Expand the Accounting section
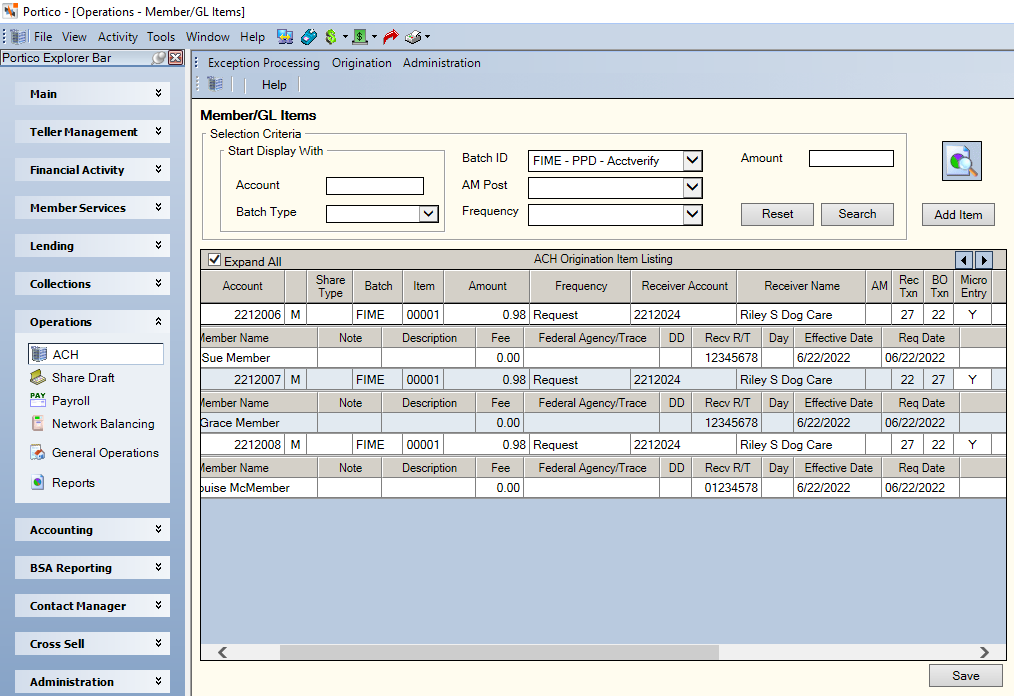This screenshot has width=1014, height=696. [92, 530]
